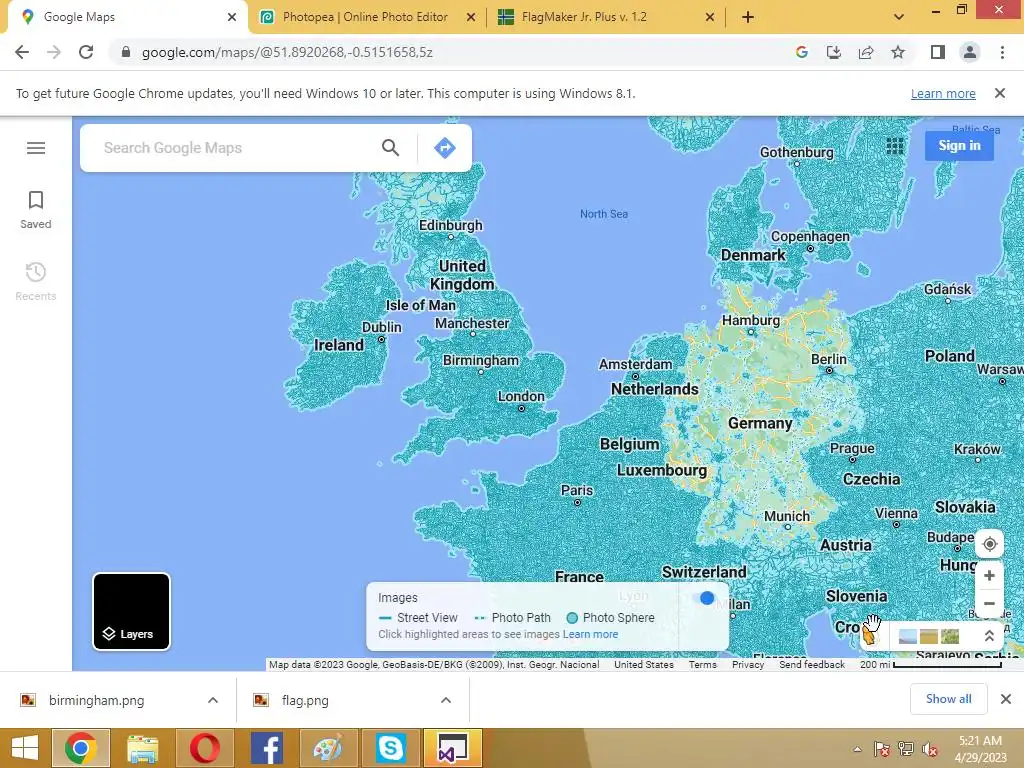Viewport: 1024px width, 768px height.
Task: Open the Privacy link
Action: point(748,664)
